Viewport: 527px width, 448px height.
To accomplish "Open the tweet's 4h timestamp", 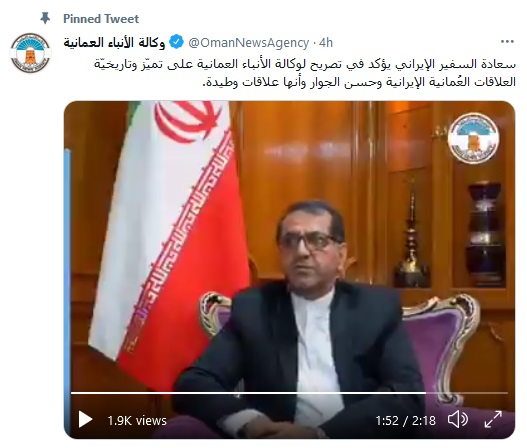I will (x=326, y=43).
